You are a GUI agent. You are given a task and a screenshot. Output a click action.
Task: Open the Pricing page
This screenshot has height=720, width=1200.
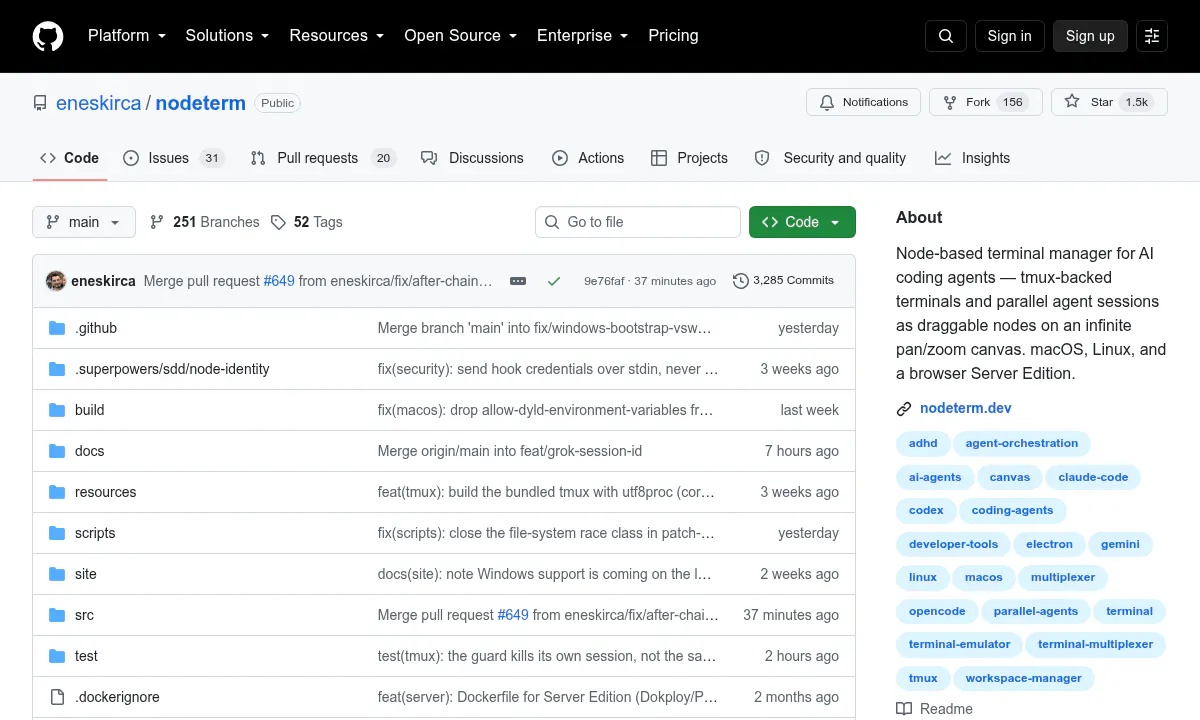673,36
